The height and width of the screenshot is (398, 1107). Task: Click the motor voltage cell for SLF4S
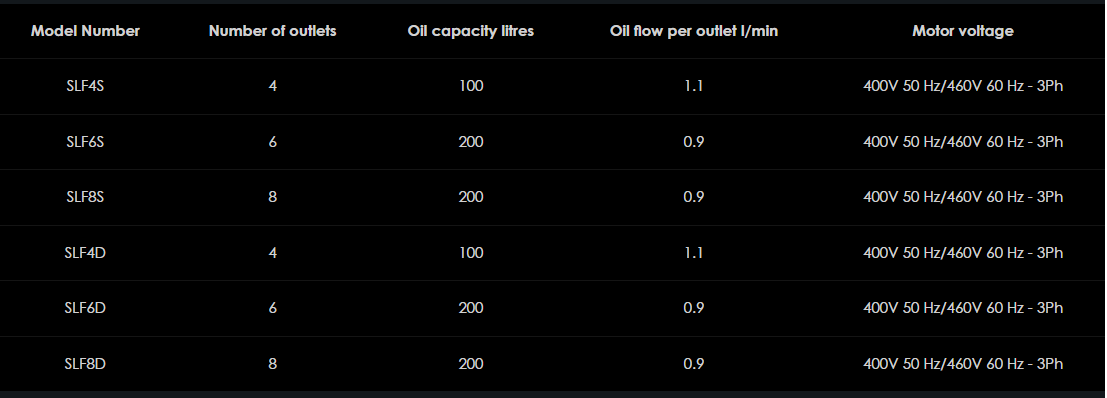coord(963,86)
